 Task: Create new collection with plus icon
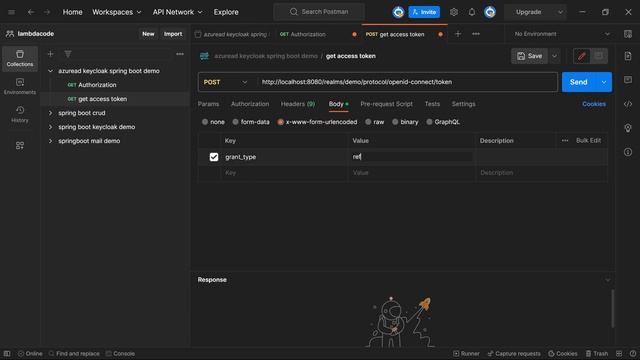click(x=50, y=54)
